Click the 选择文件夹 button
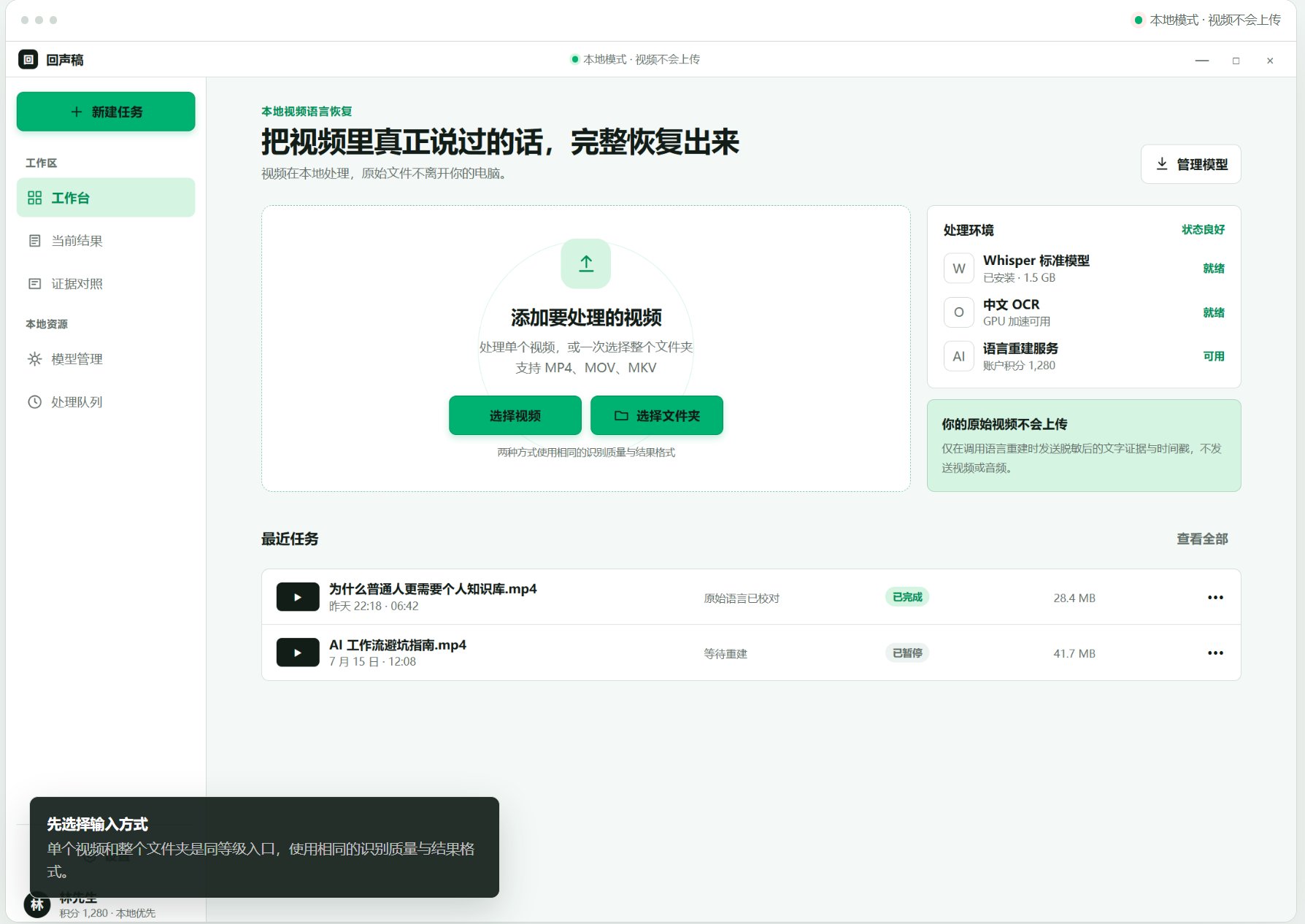This screenshot has width=1305, height=924. [x=657, y=415]
